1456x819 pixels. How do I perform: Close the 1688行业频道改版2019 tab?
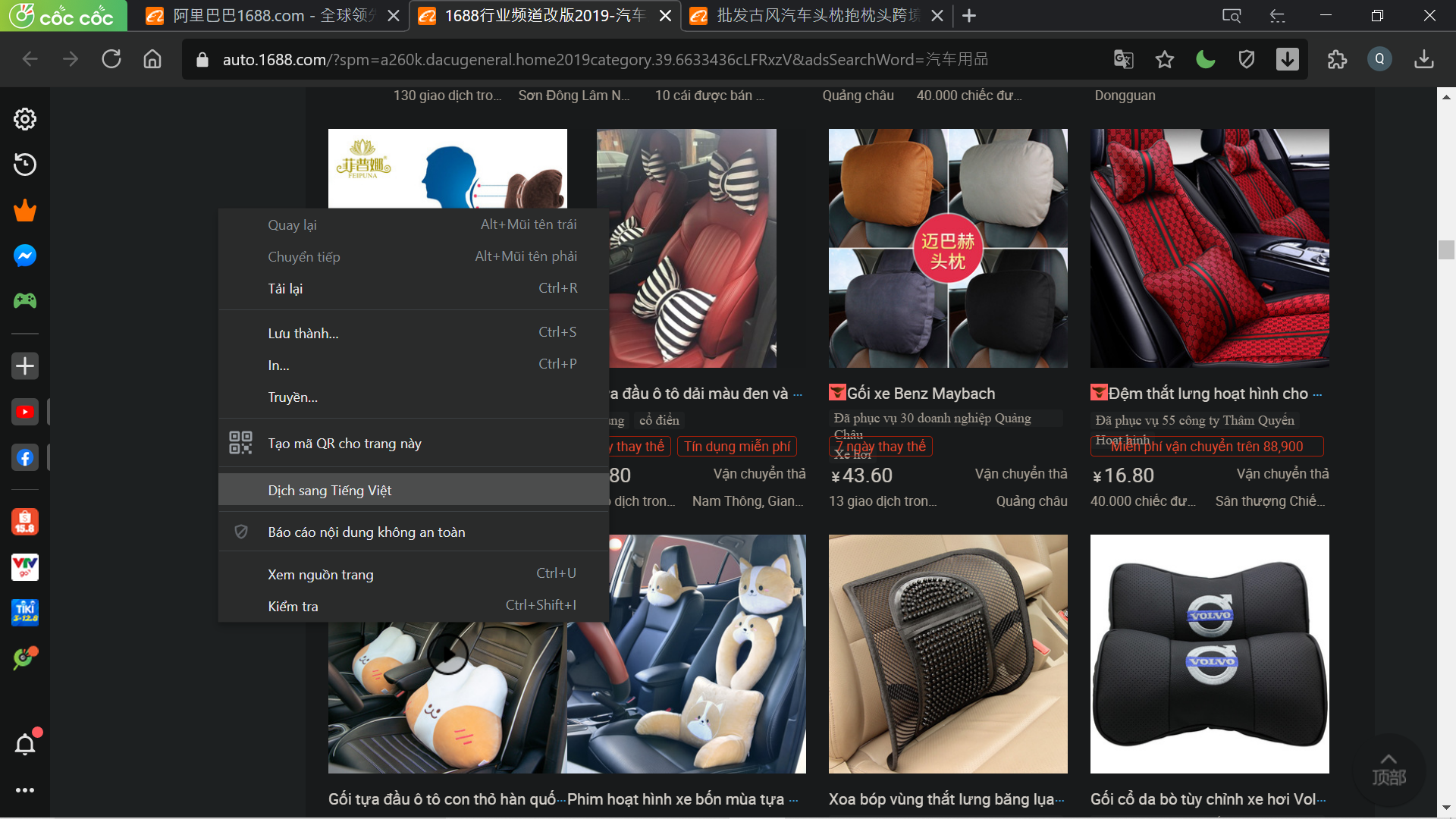click(665, 16)
